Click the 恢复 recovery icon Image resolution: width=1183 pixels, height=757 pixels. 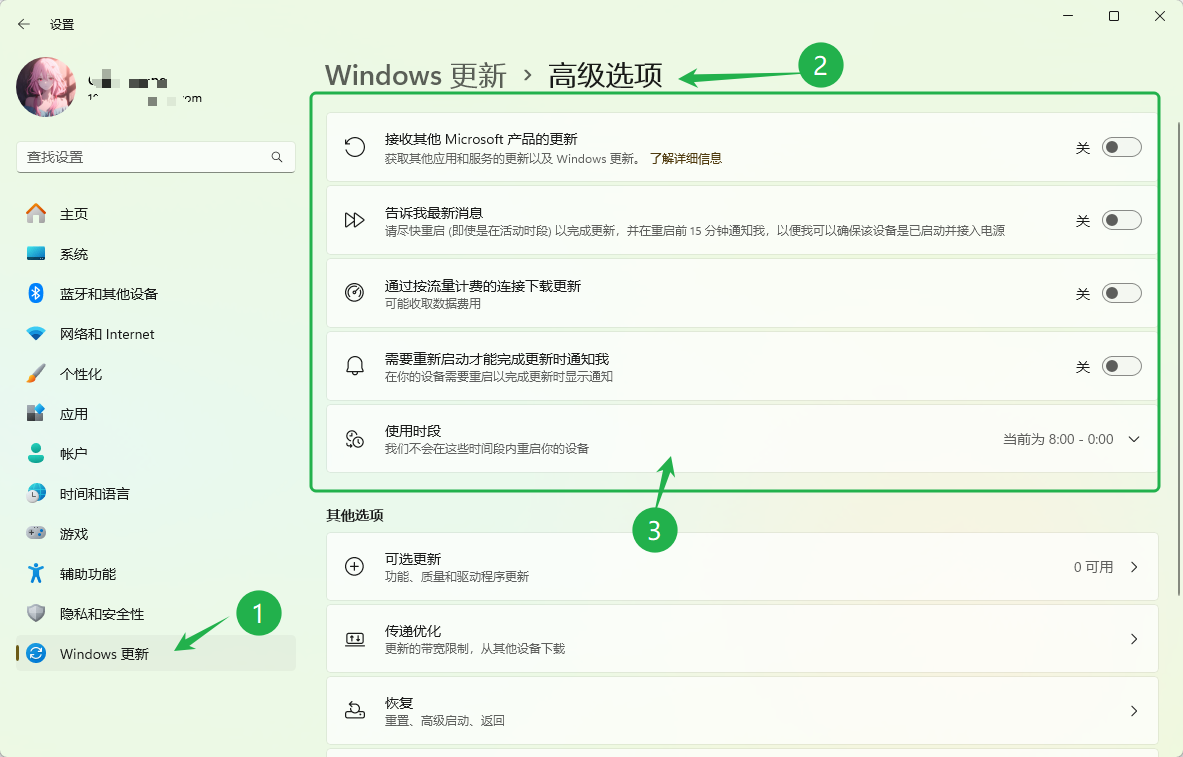coord(354,710)
